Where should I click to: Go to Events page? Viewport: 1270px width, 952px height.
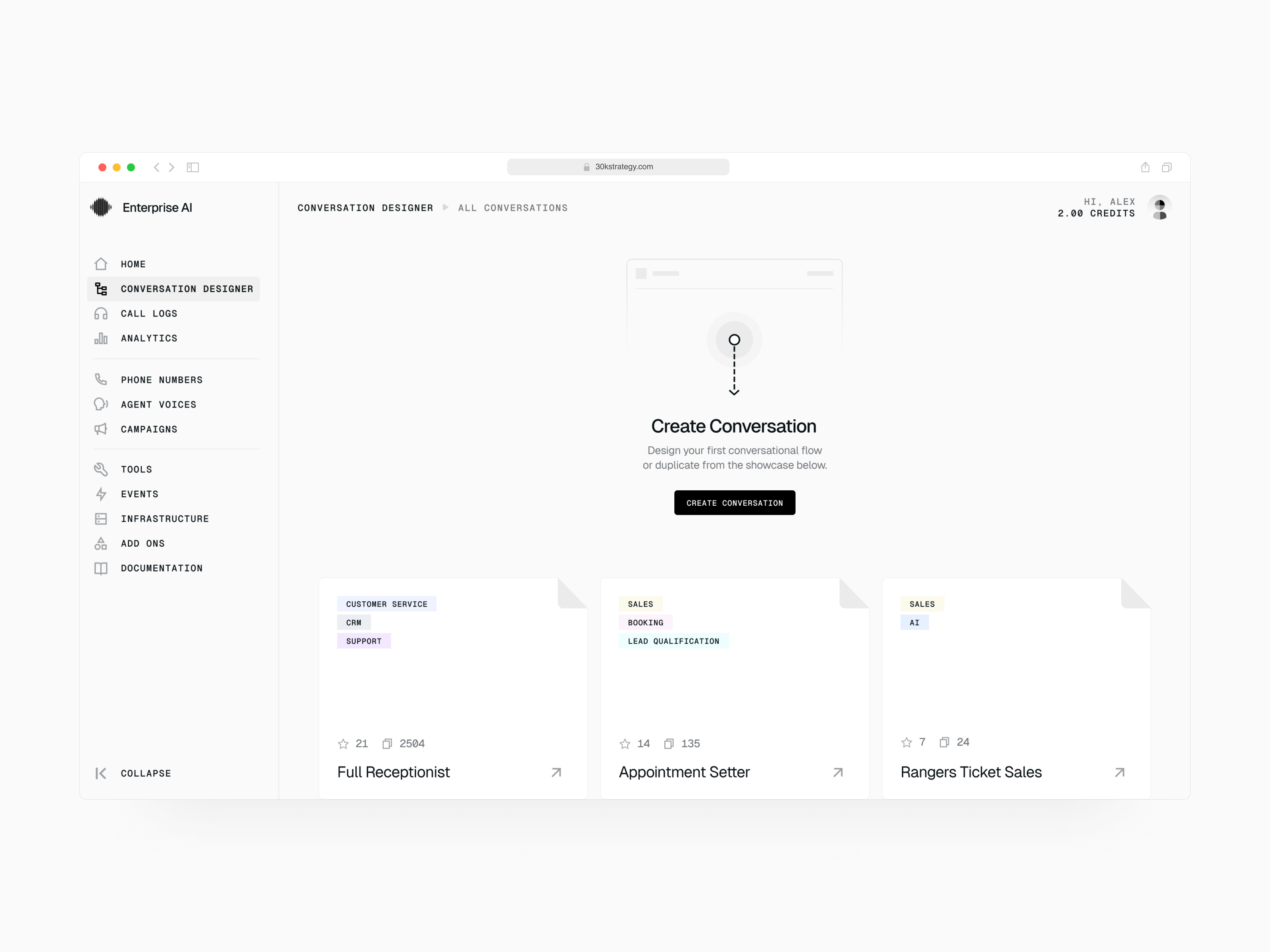pos(173,493)
